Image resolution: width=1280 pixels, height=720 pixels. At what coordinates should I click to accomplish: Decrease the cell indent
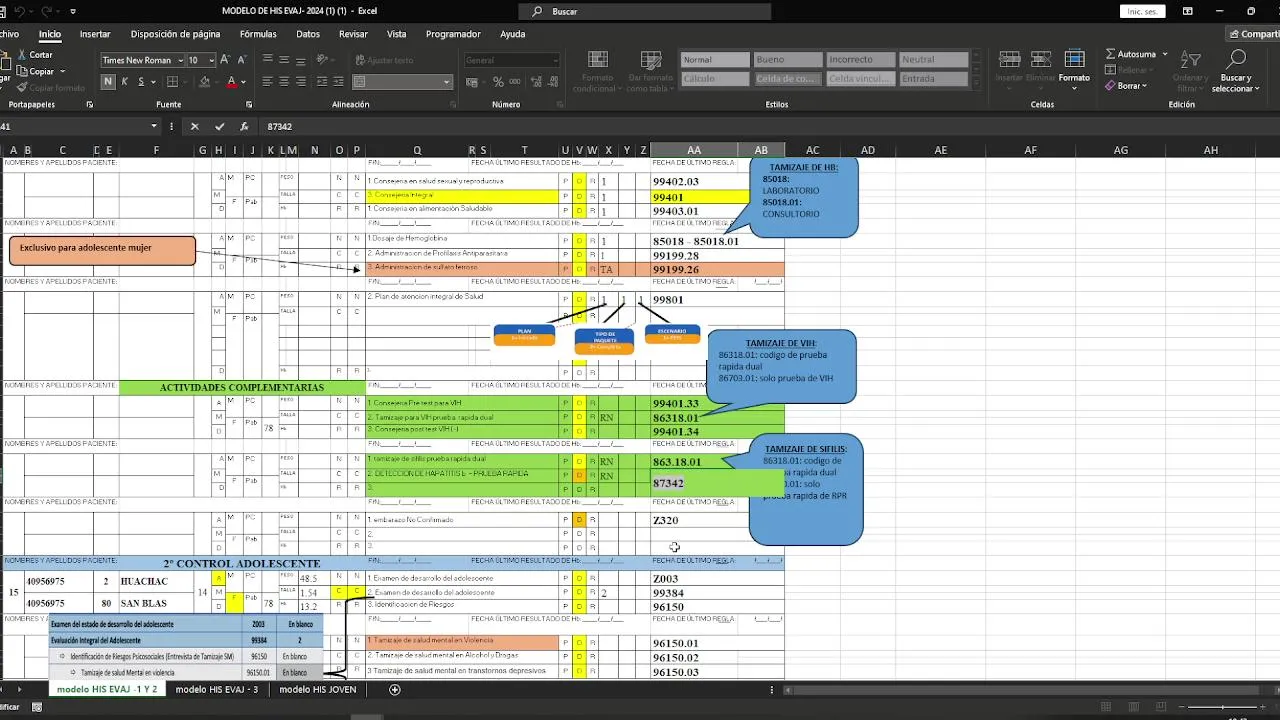[x=324, y=82]
